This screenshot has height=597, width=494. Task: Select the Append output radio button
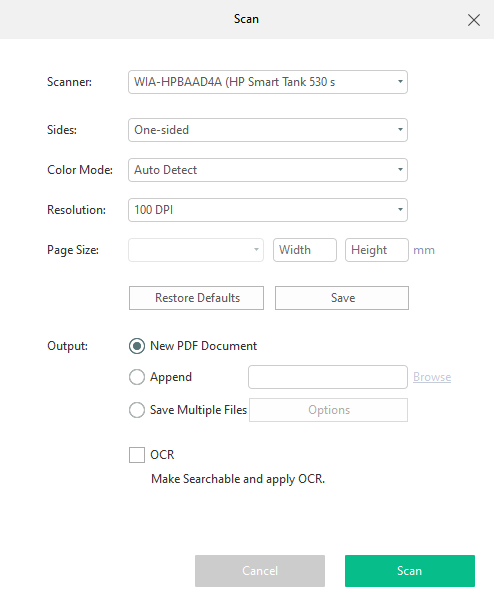[x=137, y=377]
